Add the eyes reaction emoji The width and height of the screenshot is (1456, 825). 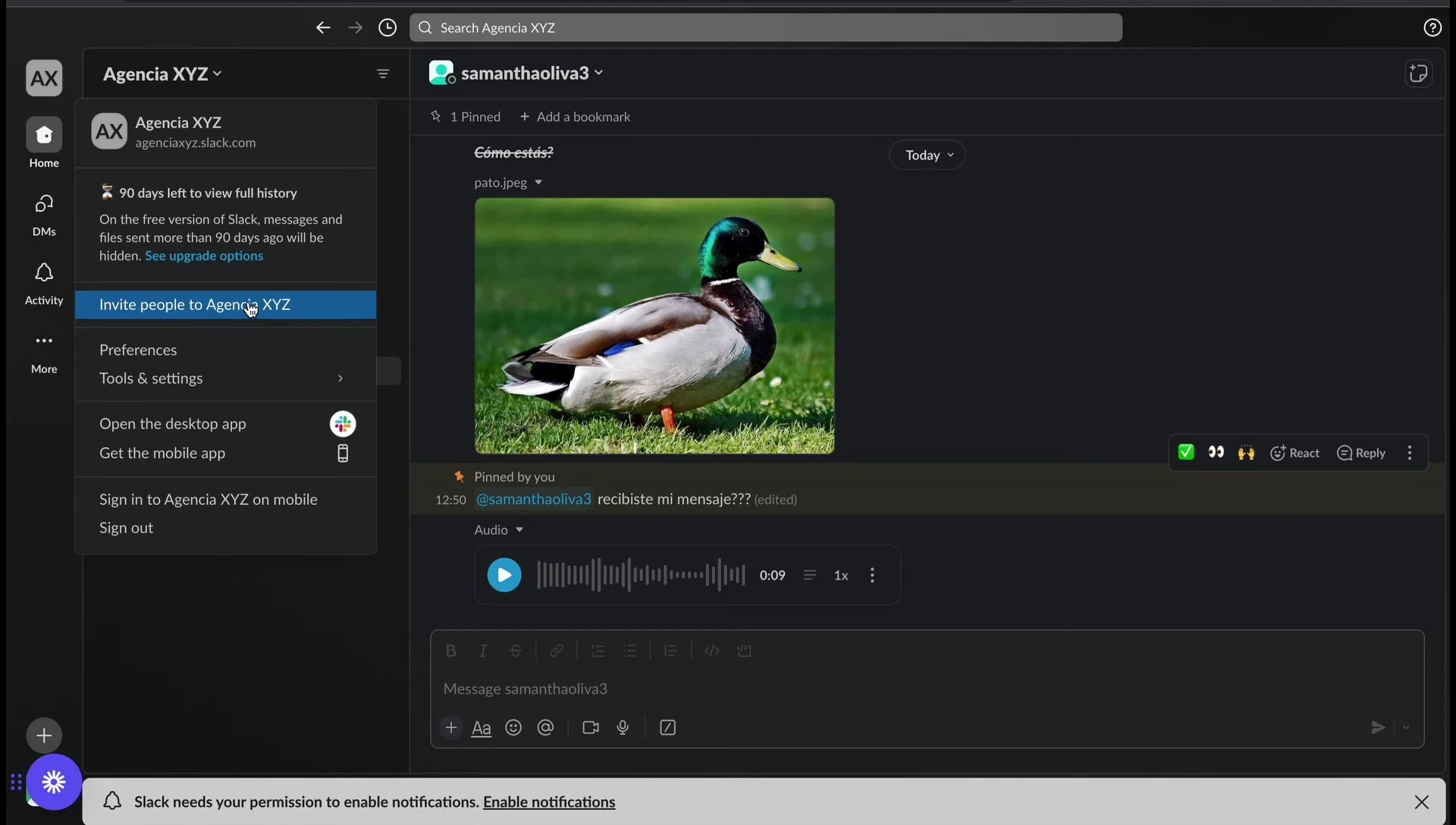click(x=1216, y=453)
